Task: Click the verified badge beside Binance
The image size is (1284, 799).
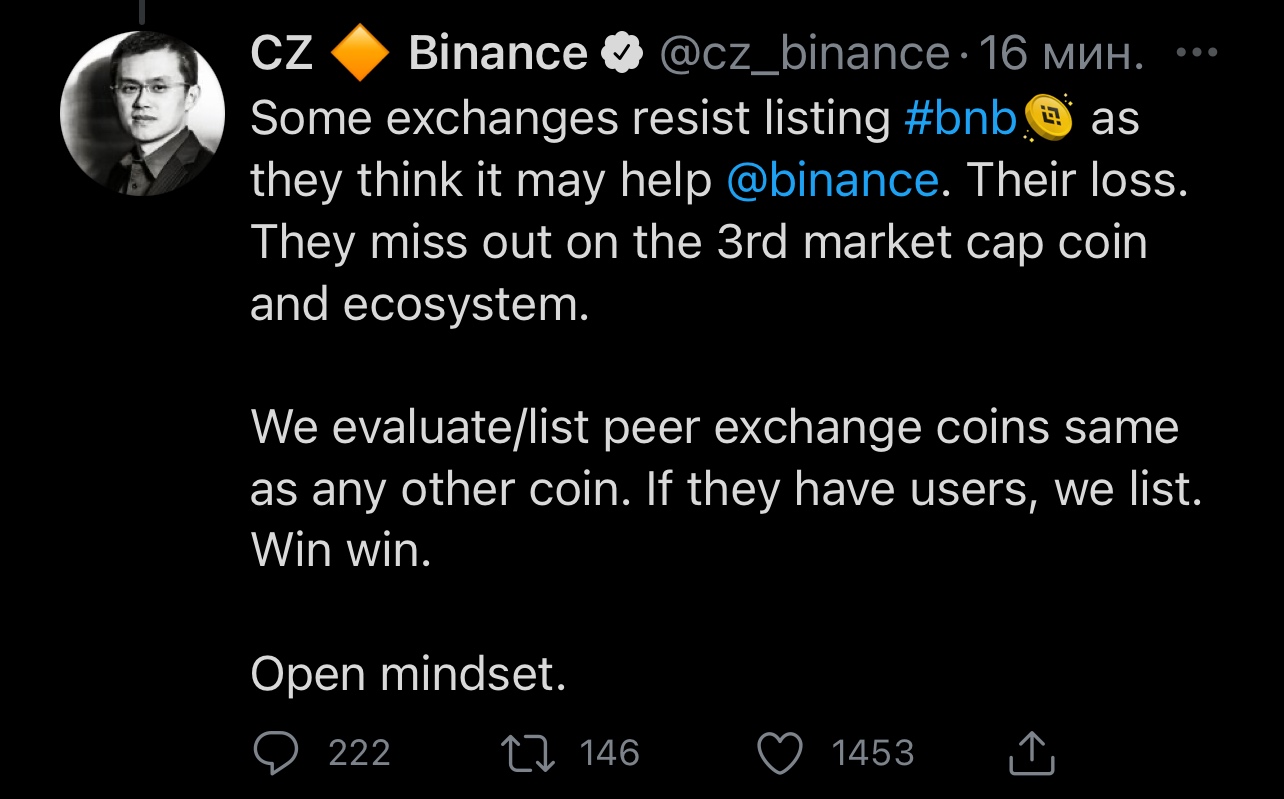Action: (620, 54)
